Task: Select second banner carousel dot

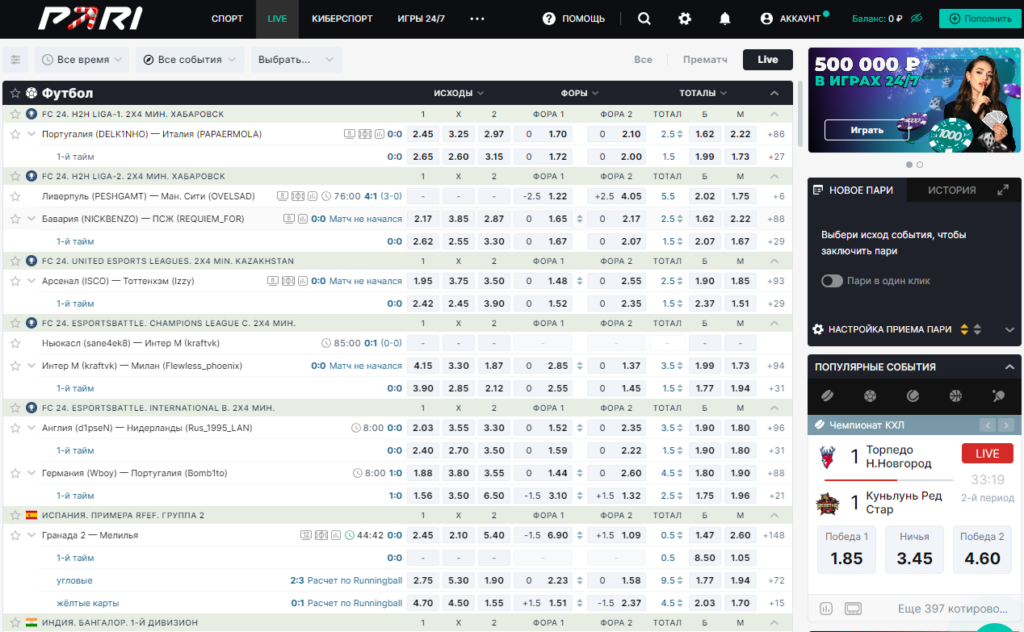Action: tap(920, 165)
